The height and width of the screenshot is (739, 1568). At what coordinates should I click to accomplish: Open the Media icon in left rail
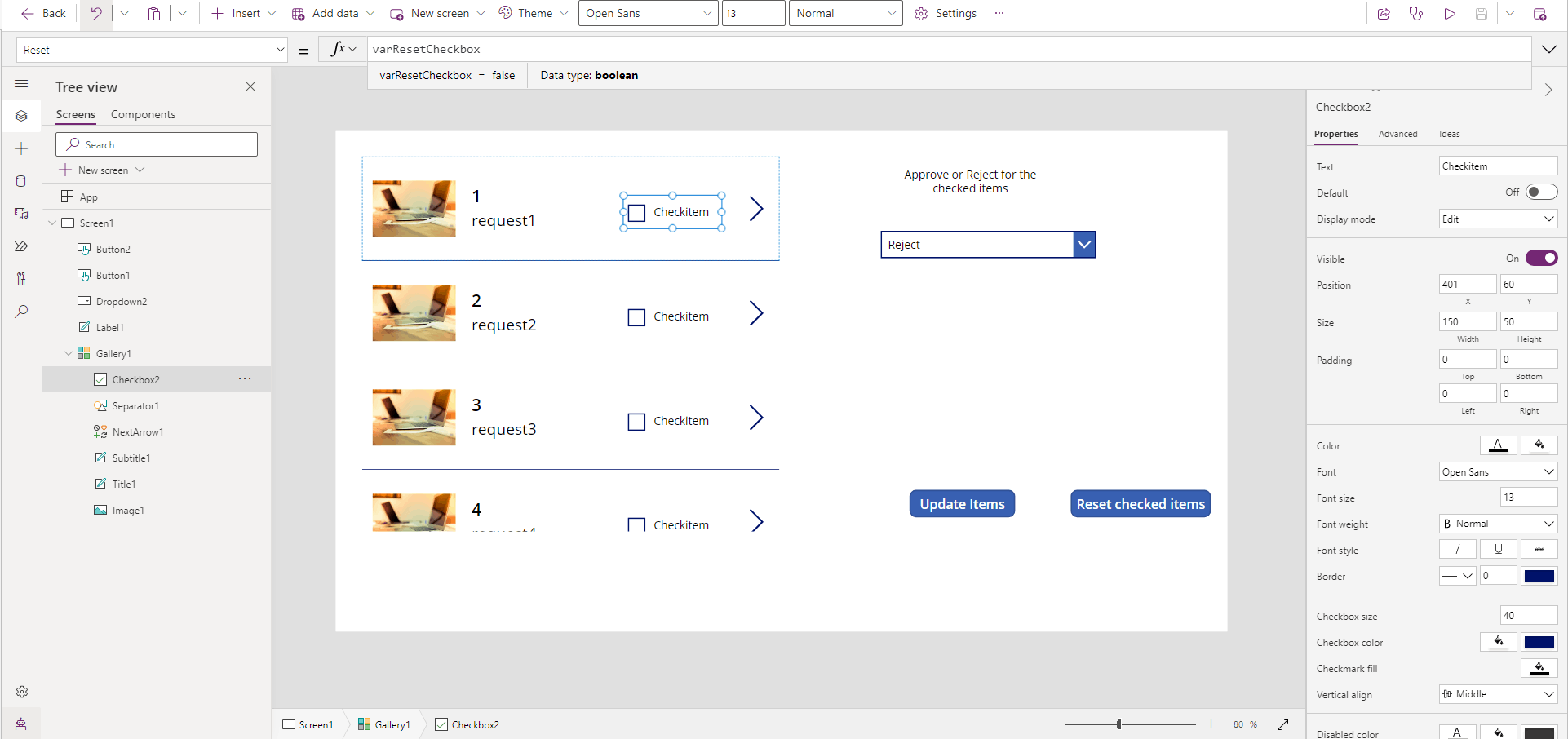(x=21, y=214)
